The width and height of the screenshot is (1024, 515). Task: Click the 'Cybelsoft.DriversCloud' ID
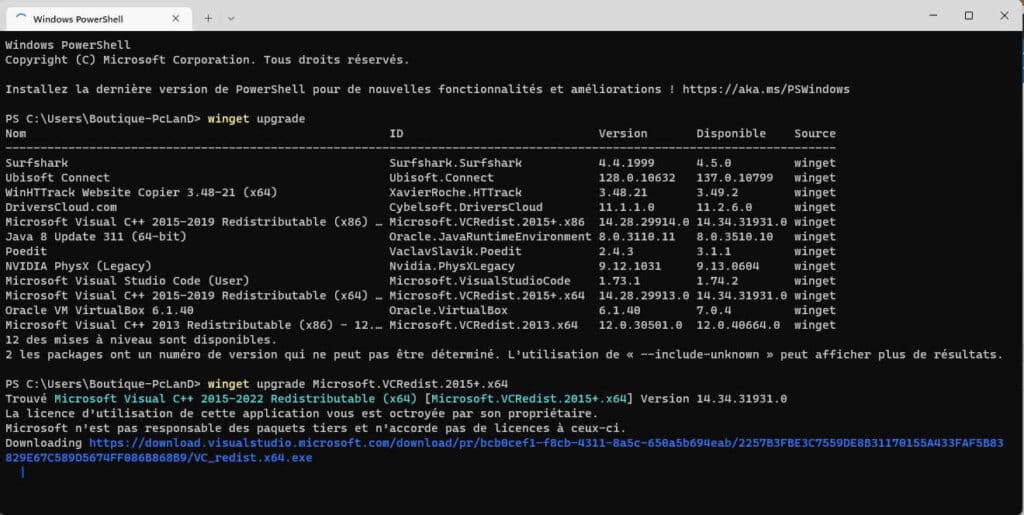tap(466, 208)
